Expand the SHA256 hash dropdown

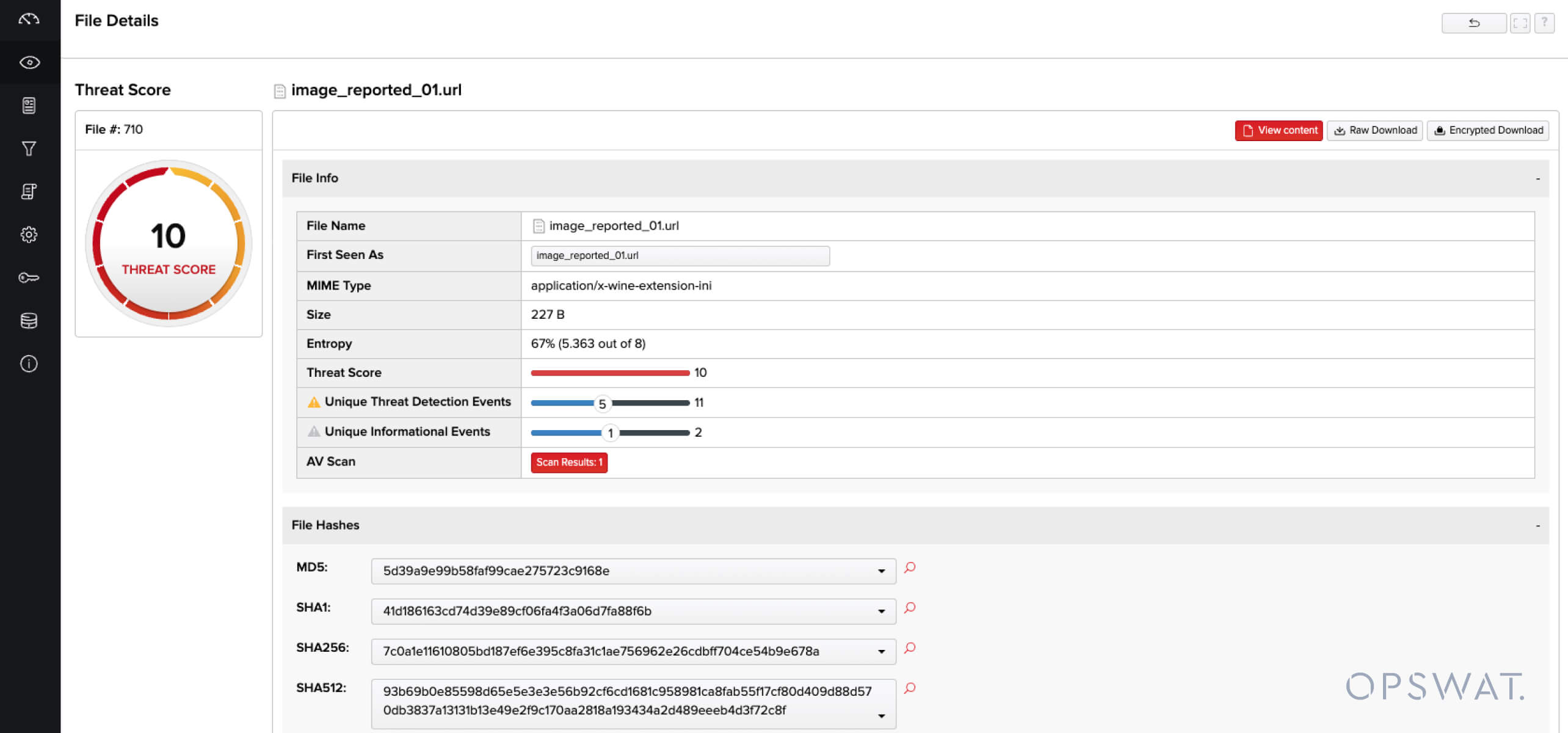click(x=881, y=651)
